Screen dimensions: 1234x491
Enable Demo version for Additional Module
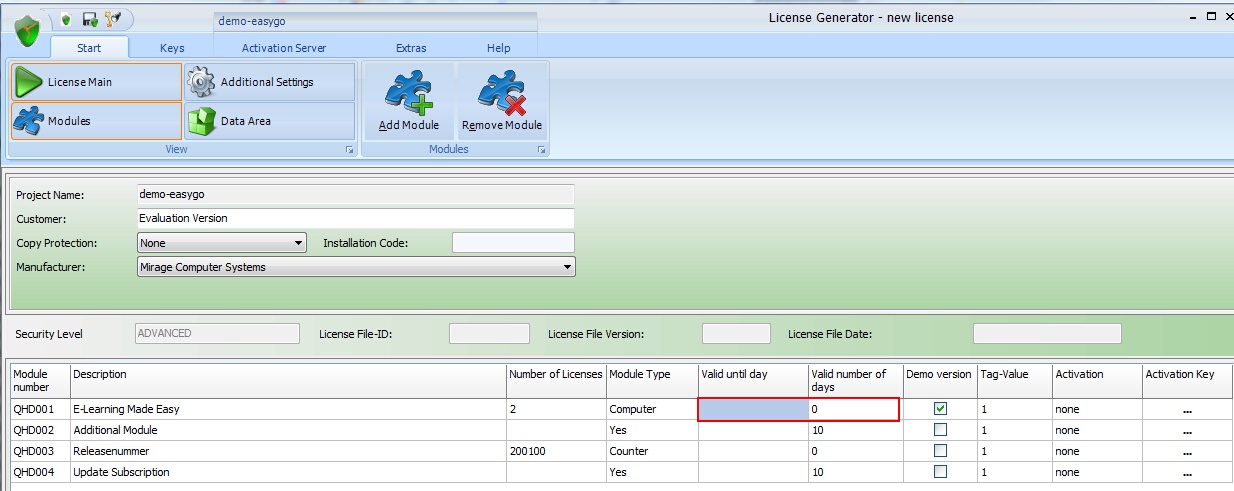[x=940, y=430]
